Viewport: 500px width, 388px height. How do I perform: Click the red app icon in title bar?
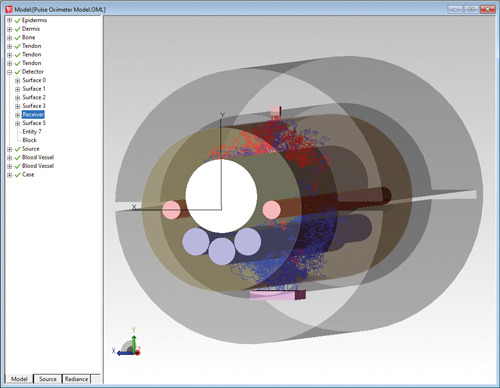[9, 9]
